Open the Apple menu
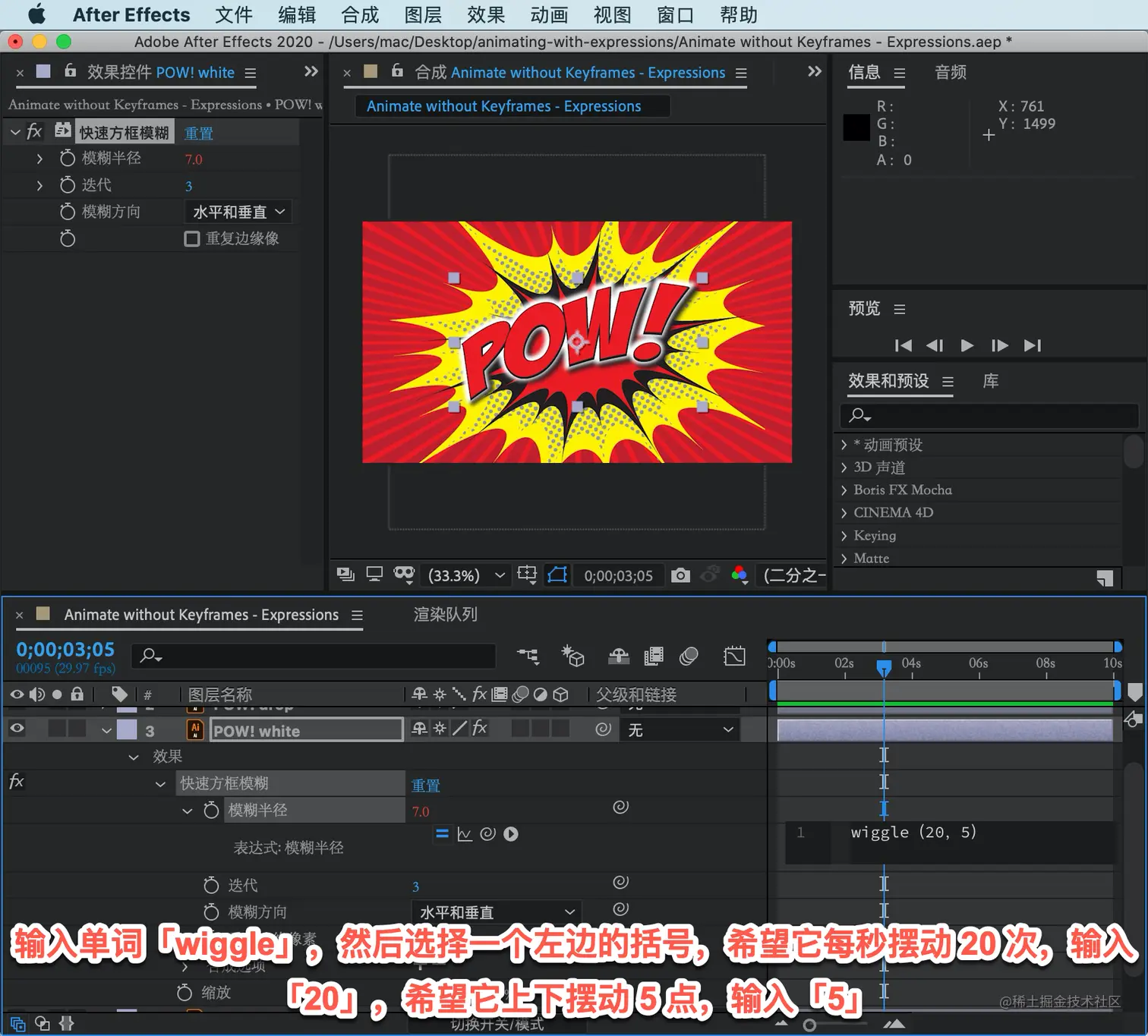This screenshot has height=1036, width=1148. (x=36, y=14)
